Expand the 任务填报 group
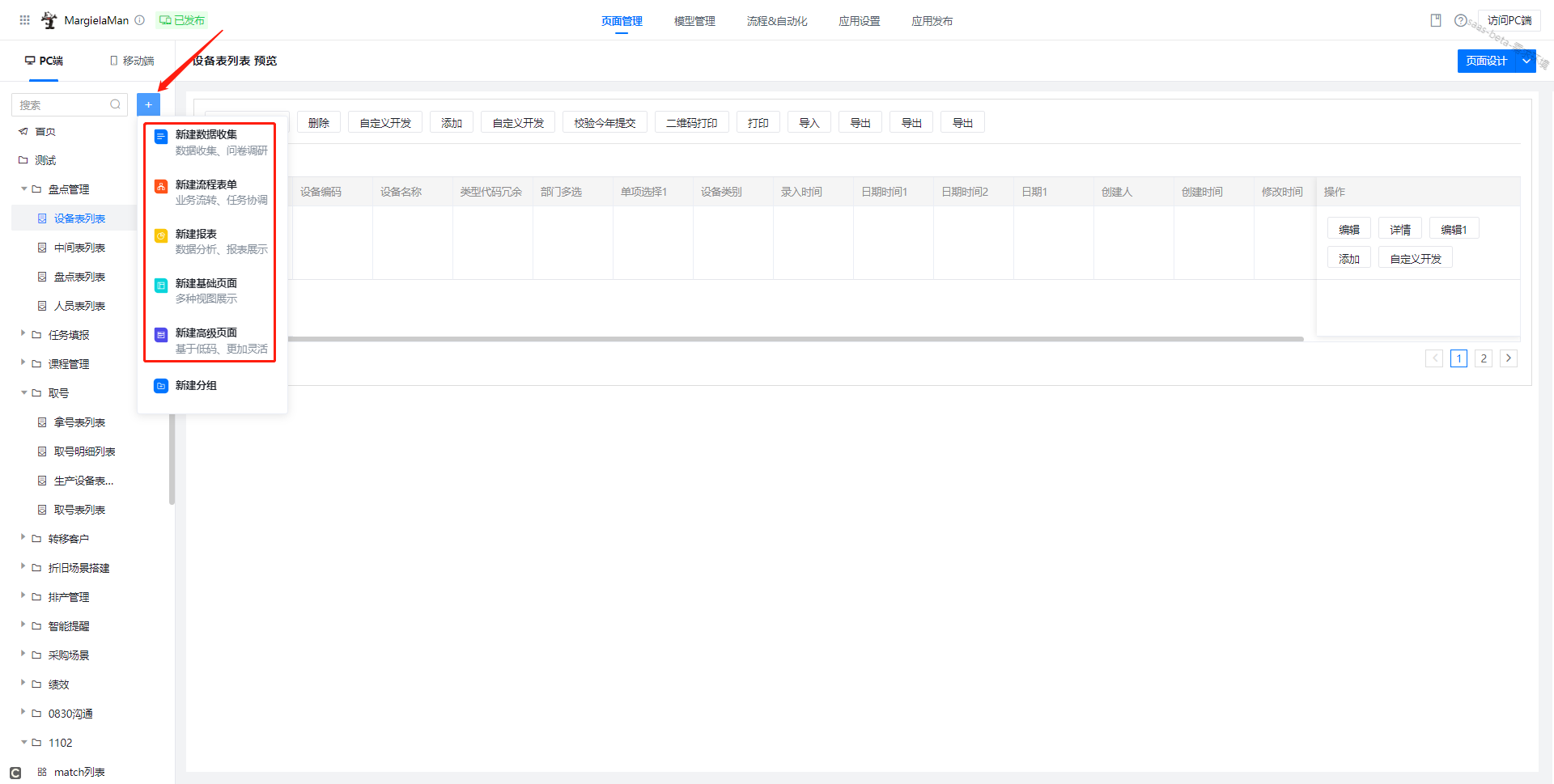1554x784 pixels. coord(23,333)
